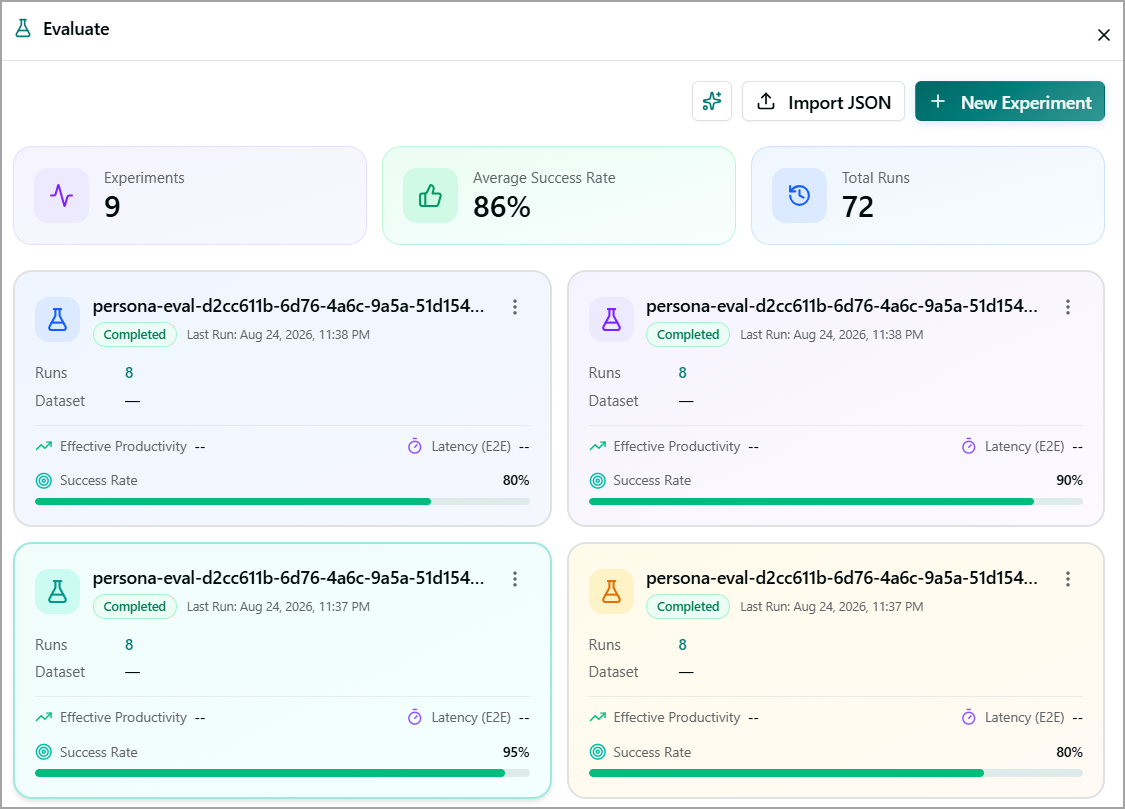Click the Latency stopwatch icon in the orange-flask card

click(x=969, y=717)
